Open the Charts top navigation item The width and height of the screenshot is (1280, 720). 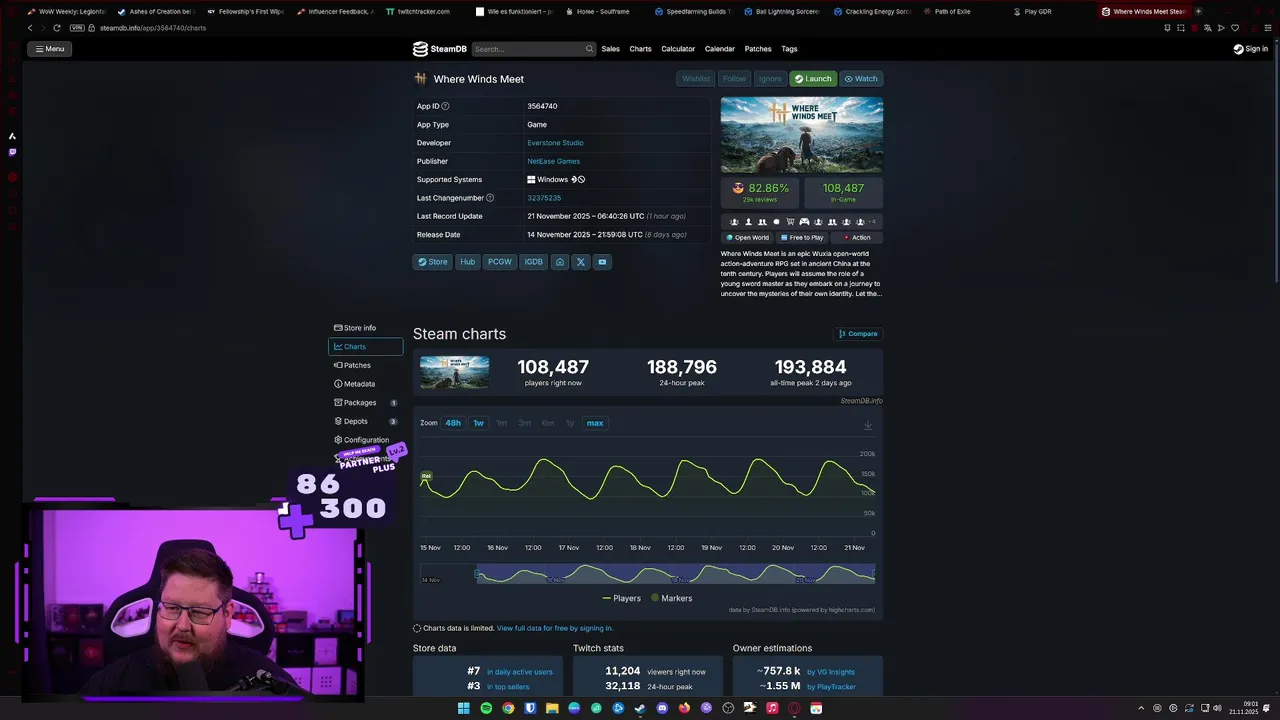point(641,49)
